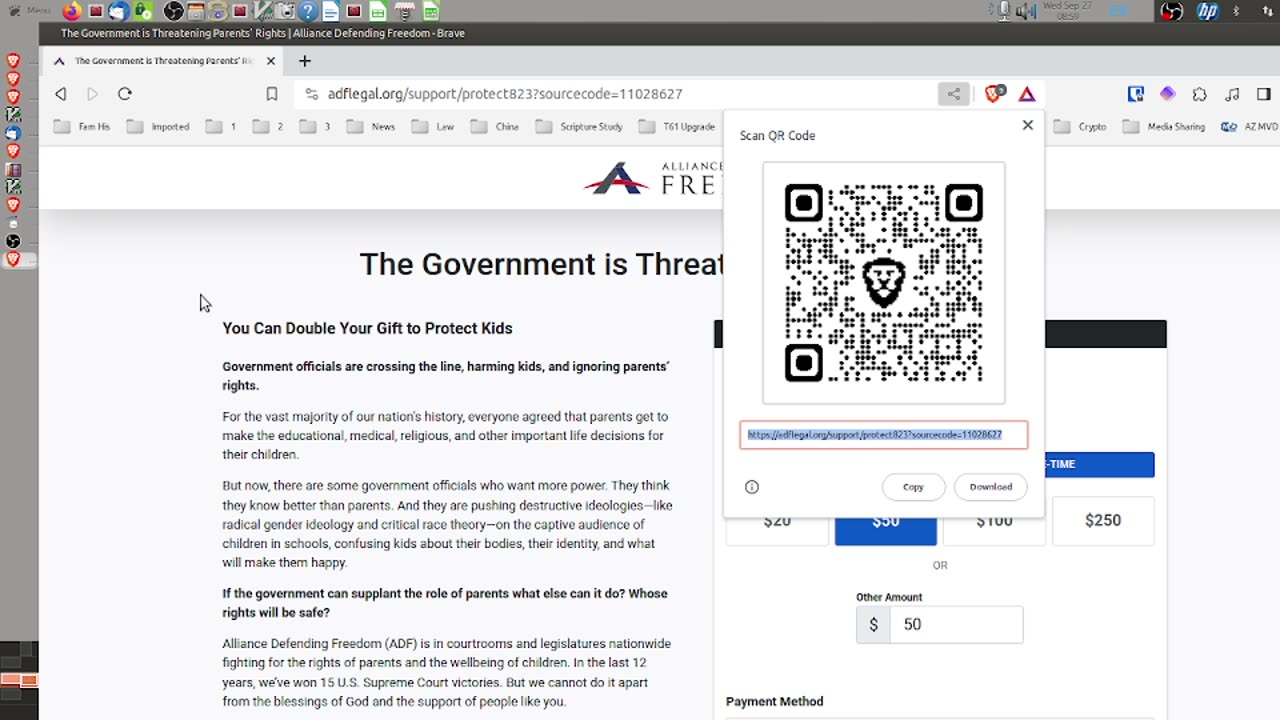Open the extensions puzzle piece menu
This screenshot has width=1280, height=720.
[1200, 94]
